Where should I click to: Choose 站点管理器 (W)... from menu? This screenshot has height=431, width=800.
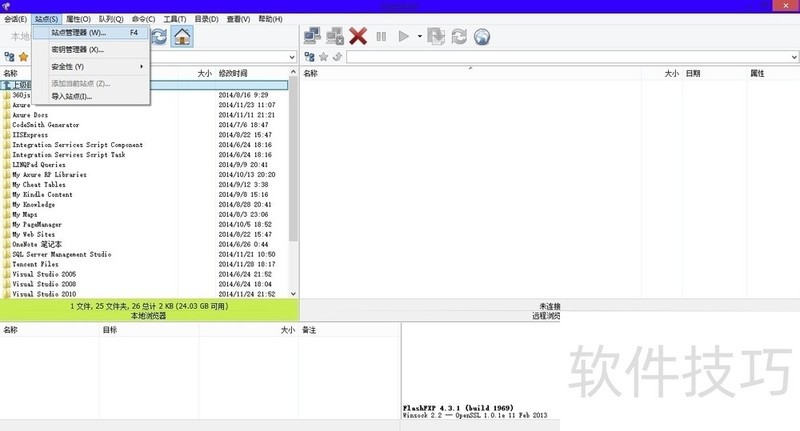coord(78,33)
